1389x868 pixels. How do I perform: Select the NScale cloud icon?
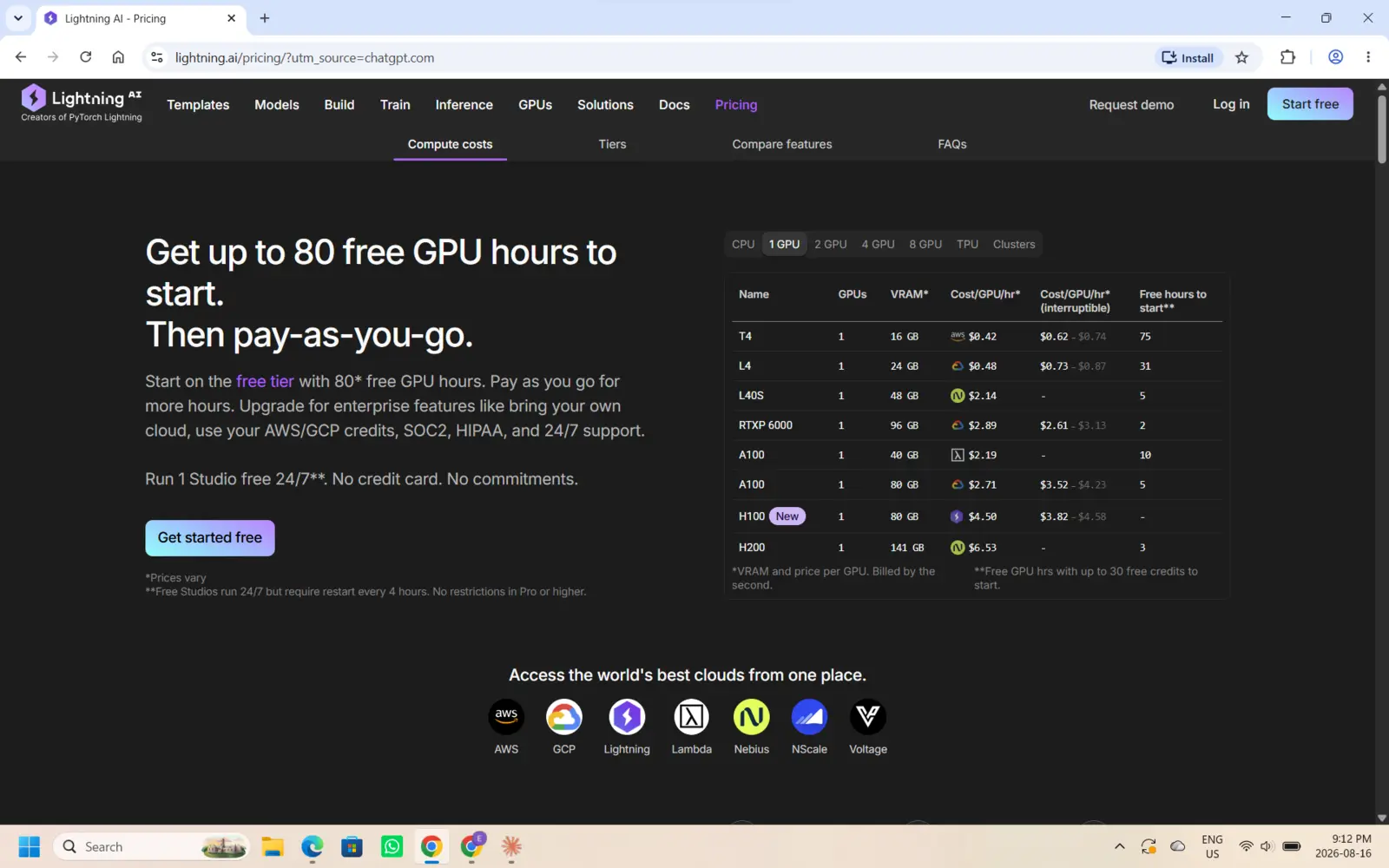(x=809, y=717)
